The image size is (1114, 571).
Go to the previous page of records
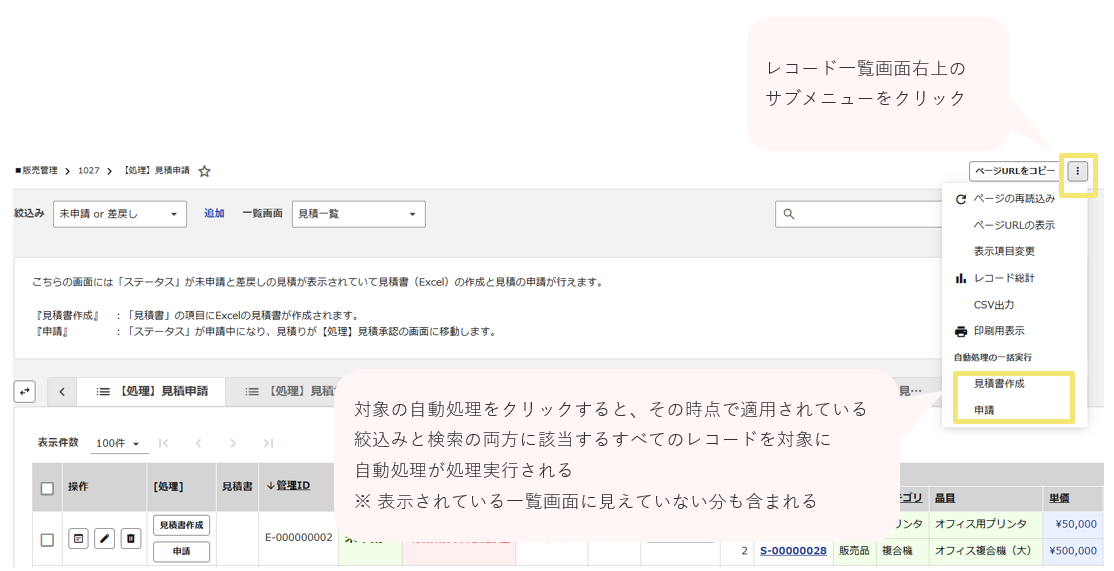pos(198,443)
